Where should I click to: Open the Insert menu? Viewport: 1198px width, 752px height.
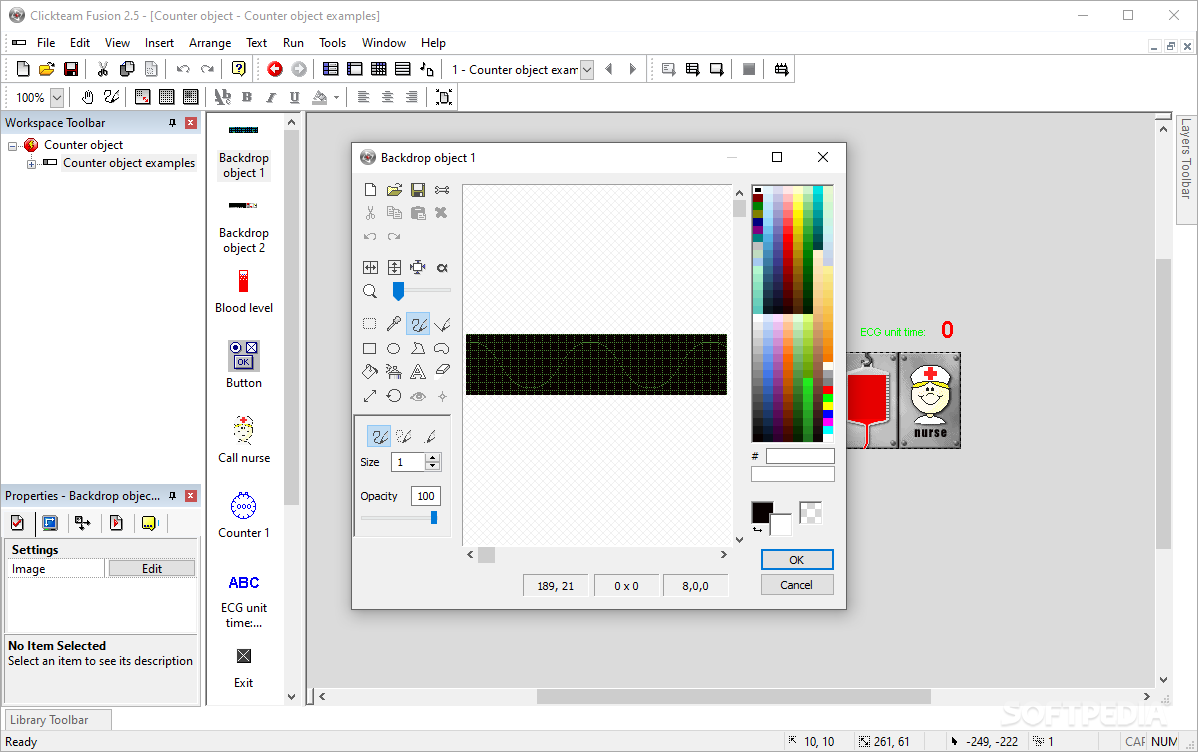point(160,43)
